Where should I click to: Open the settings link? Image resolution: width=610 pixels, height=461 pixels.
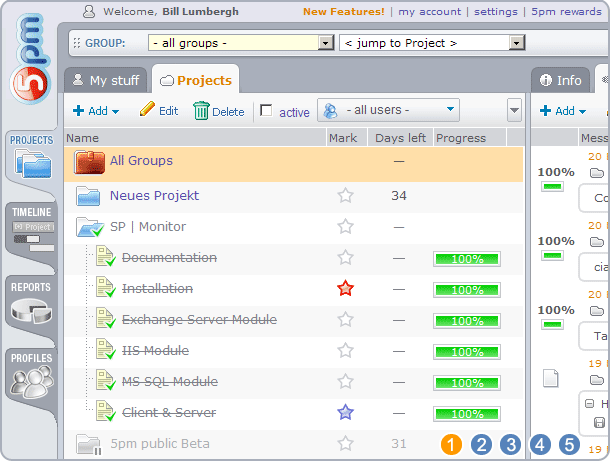coord(496,12)
